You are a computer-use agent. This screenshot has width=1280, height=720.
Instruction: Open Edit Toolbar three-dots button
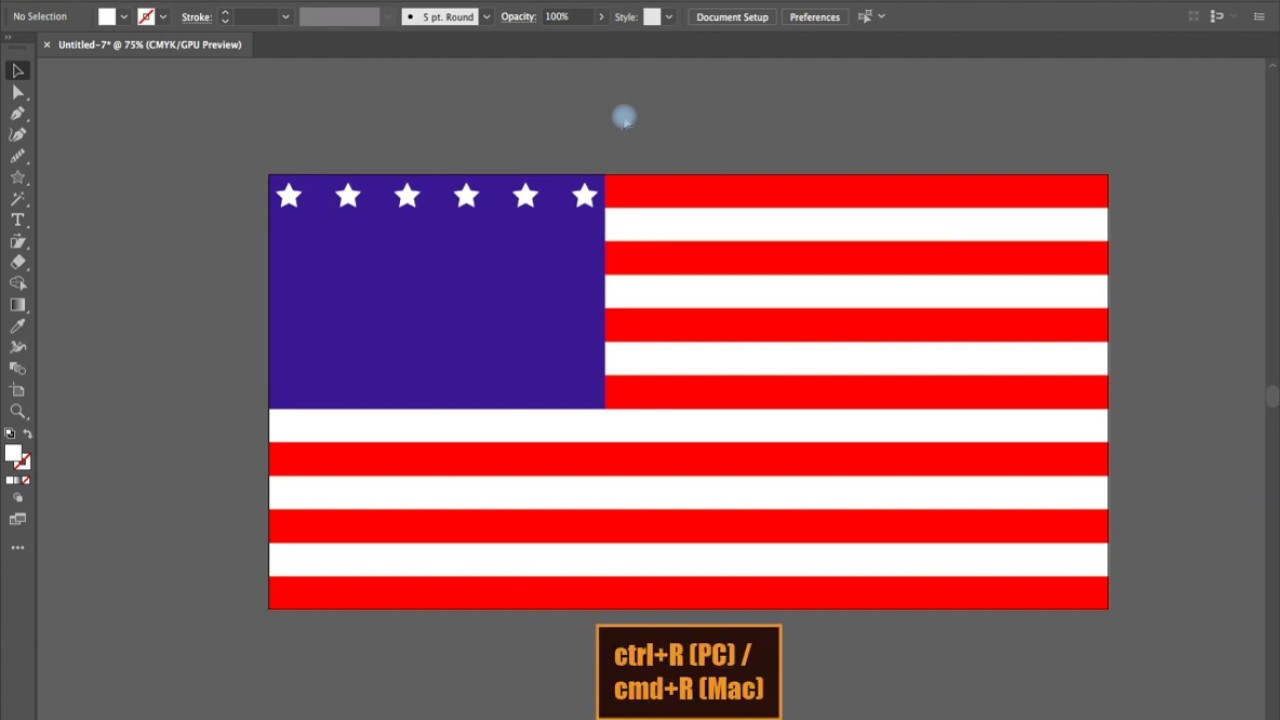[x=17, y=548]
